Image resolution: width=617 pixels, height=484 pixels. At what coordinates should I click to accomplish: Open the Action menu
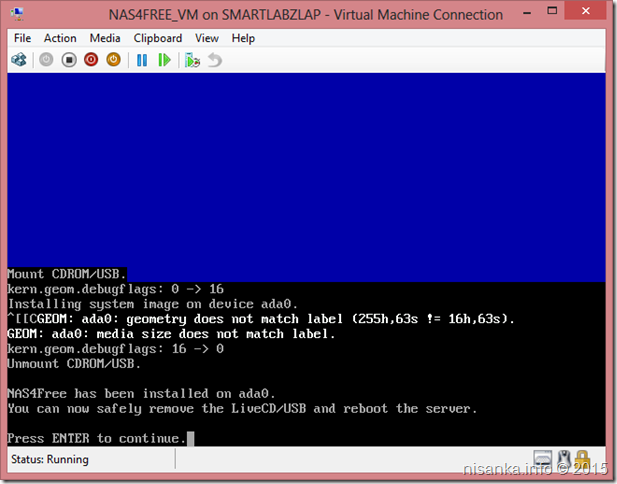coord(60,39)
